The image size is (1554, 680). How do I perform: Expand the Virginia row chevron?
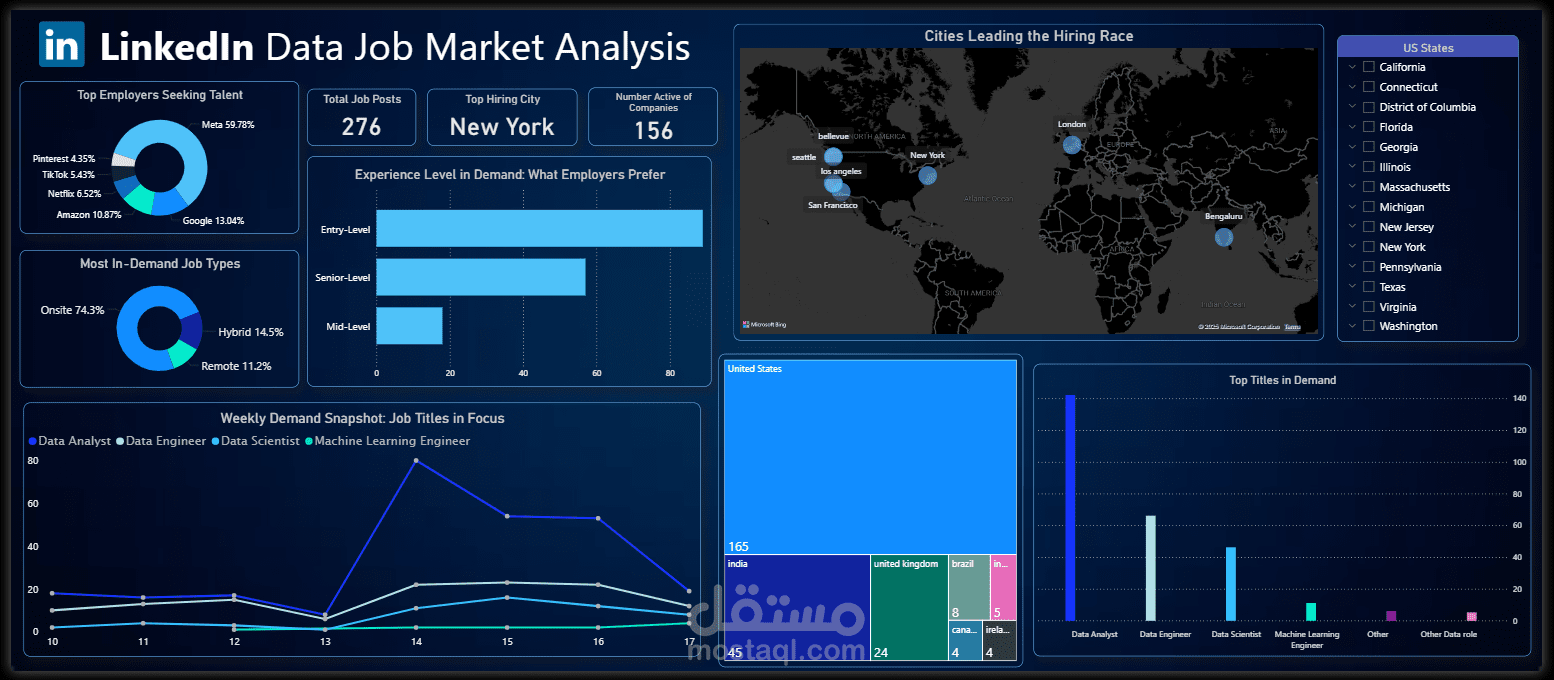[x=1352, y=307]
